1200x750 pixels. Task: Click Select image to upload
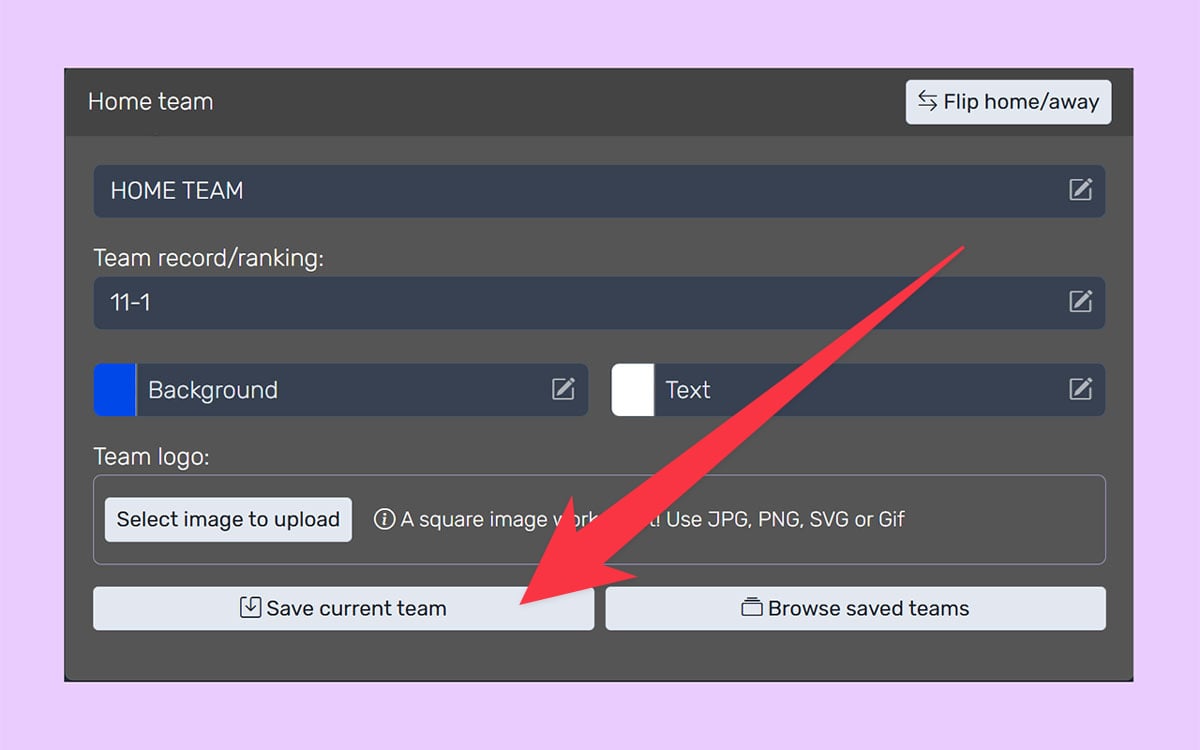point(227,519)
